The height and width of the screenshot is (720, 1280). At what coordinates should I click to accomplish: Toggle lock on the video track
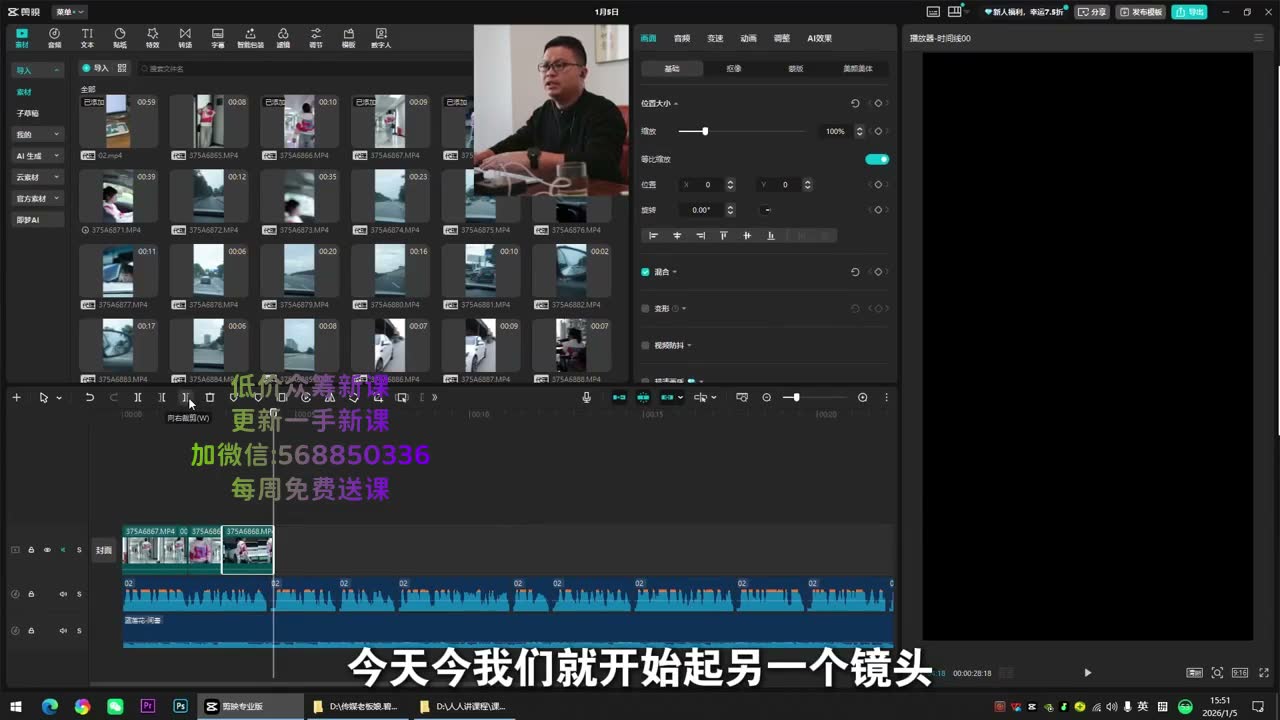pos(31,550)
